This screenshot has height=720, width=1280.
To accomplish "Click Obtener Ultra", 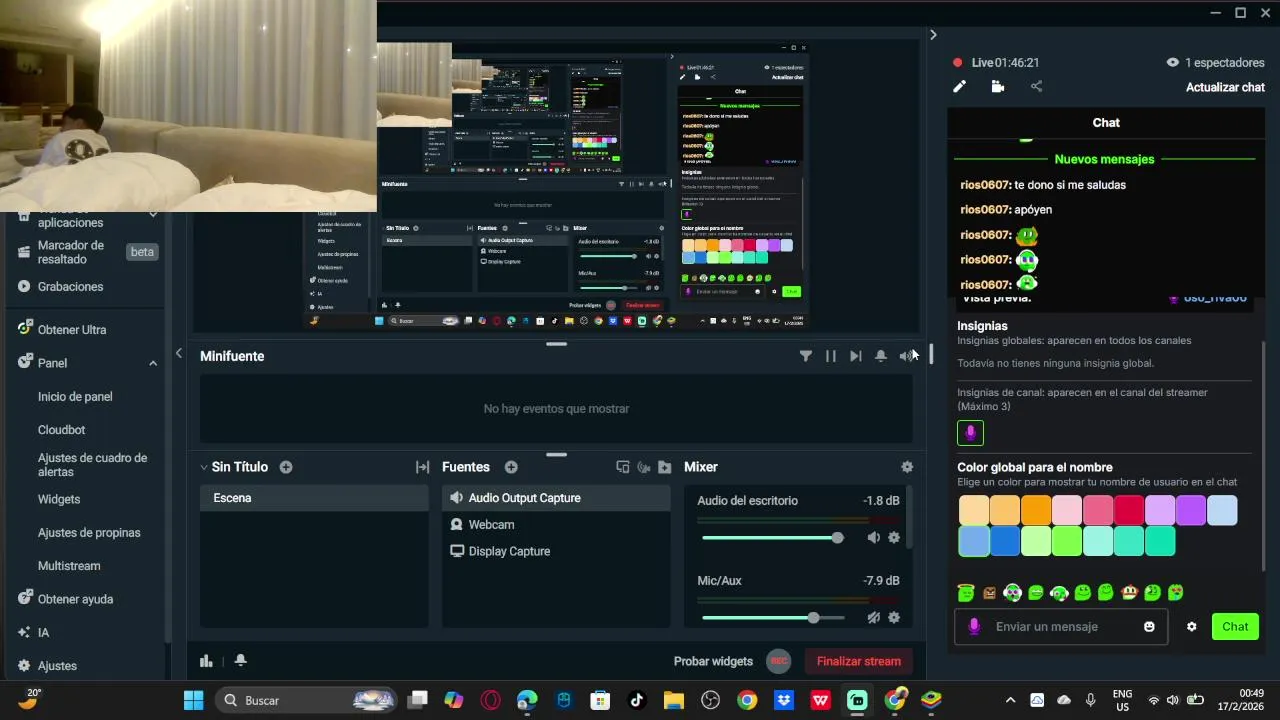I will click(x=72, y=329).
